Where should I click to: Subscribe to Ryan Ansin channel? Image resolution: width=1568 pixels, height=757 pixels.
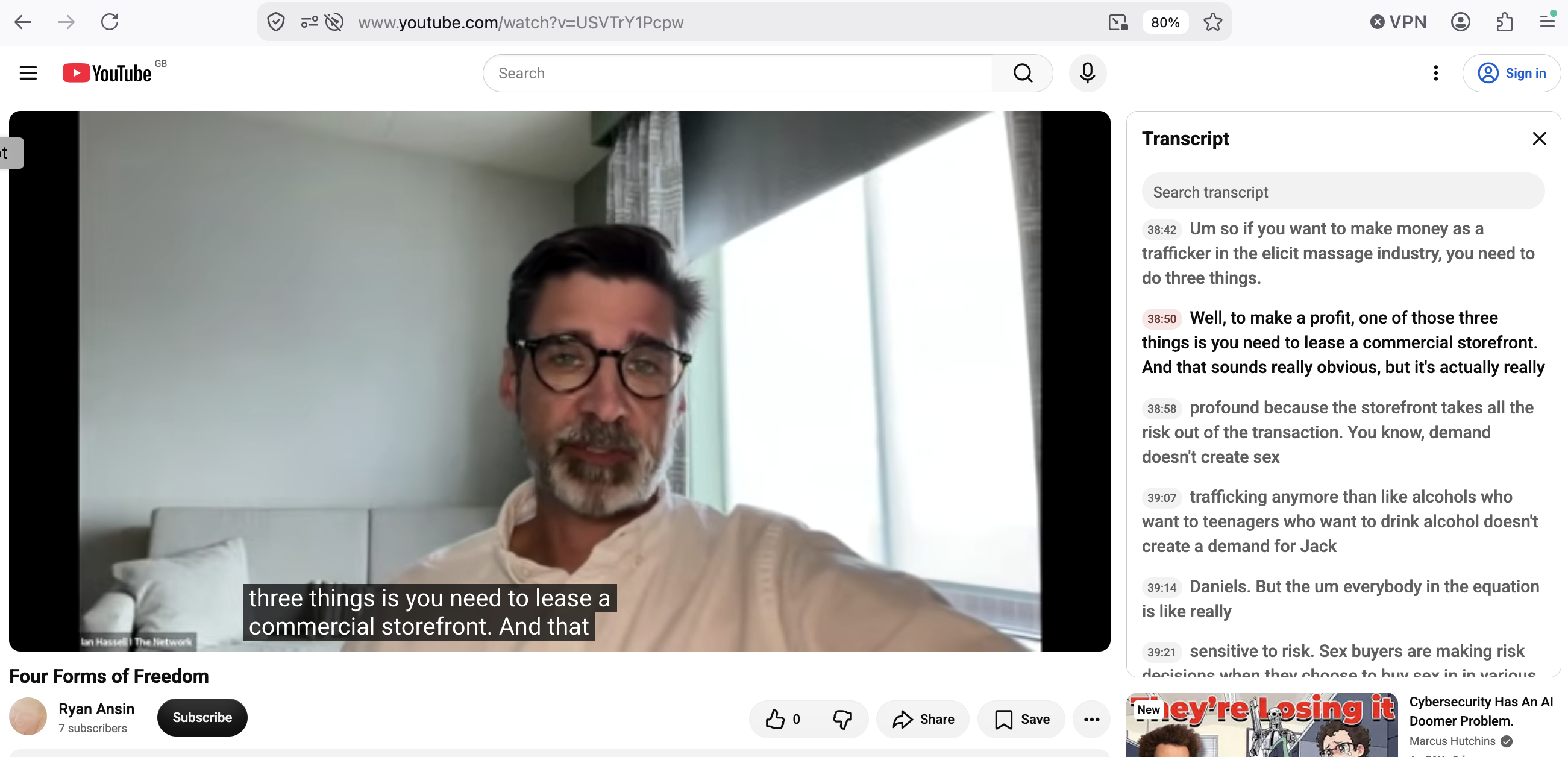[202, 717]
